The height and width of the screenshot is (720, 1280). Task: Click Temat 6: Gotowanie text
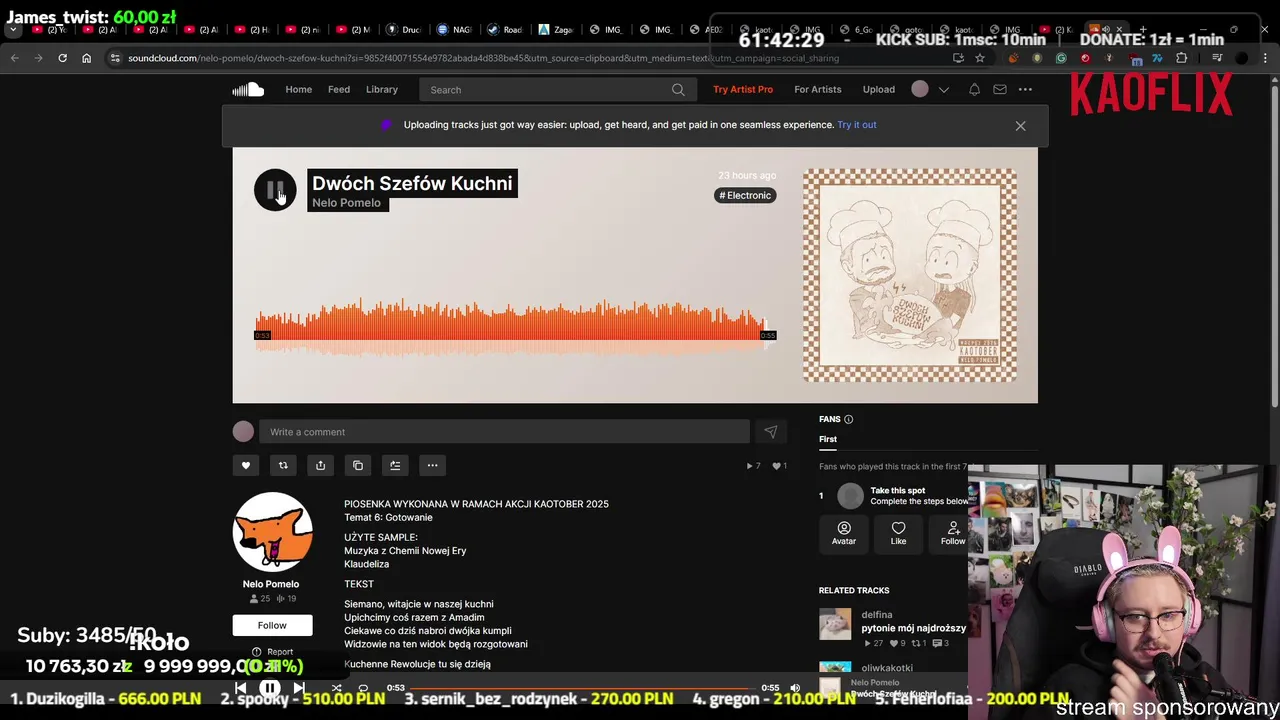[x=388, y=518]
